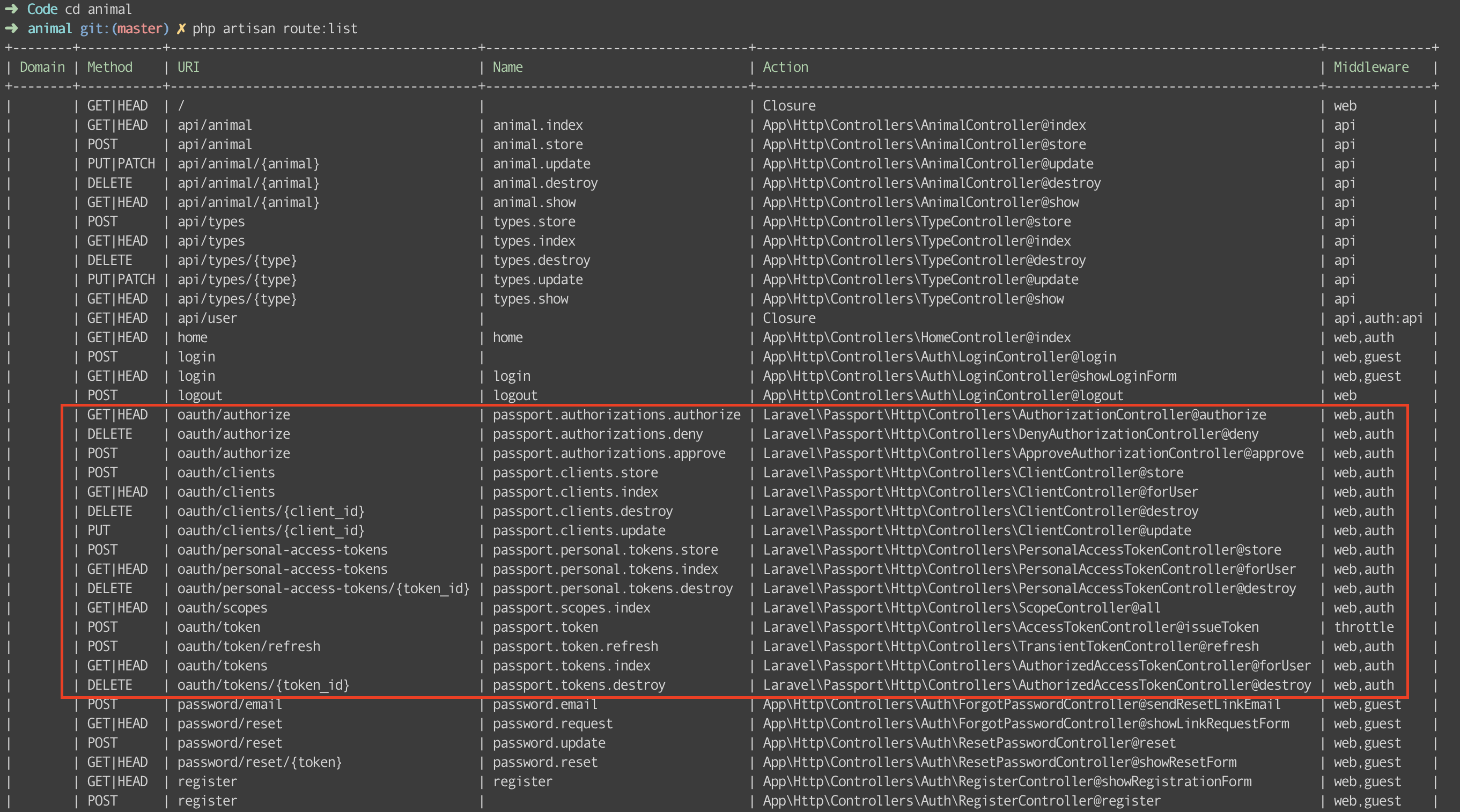Screen dimensions: 1460x812
Task: Click the yellow X git dirty marker
Action: pyautogui.click(x=181, y=28)
